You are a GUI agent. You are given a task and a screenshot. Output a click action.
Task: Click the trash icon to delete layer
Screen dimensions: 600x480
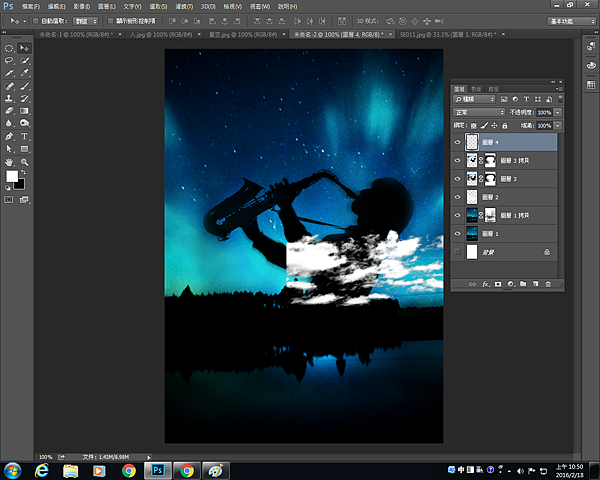click(547, 285)
